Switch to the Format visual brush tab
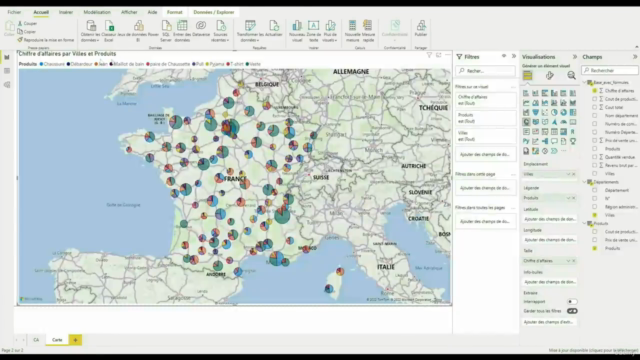 tap(549, 76)
